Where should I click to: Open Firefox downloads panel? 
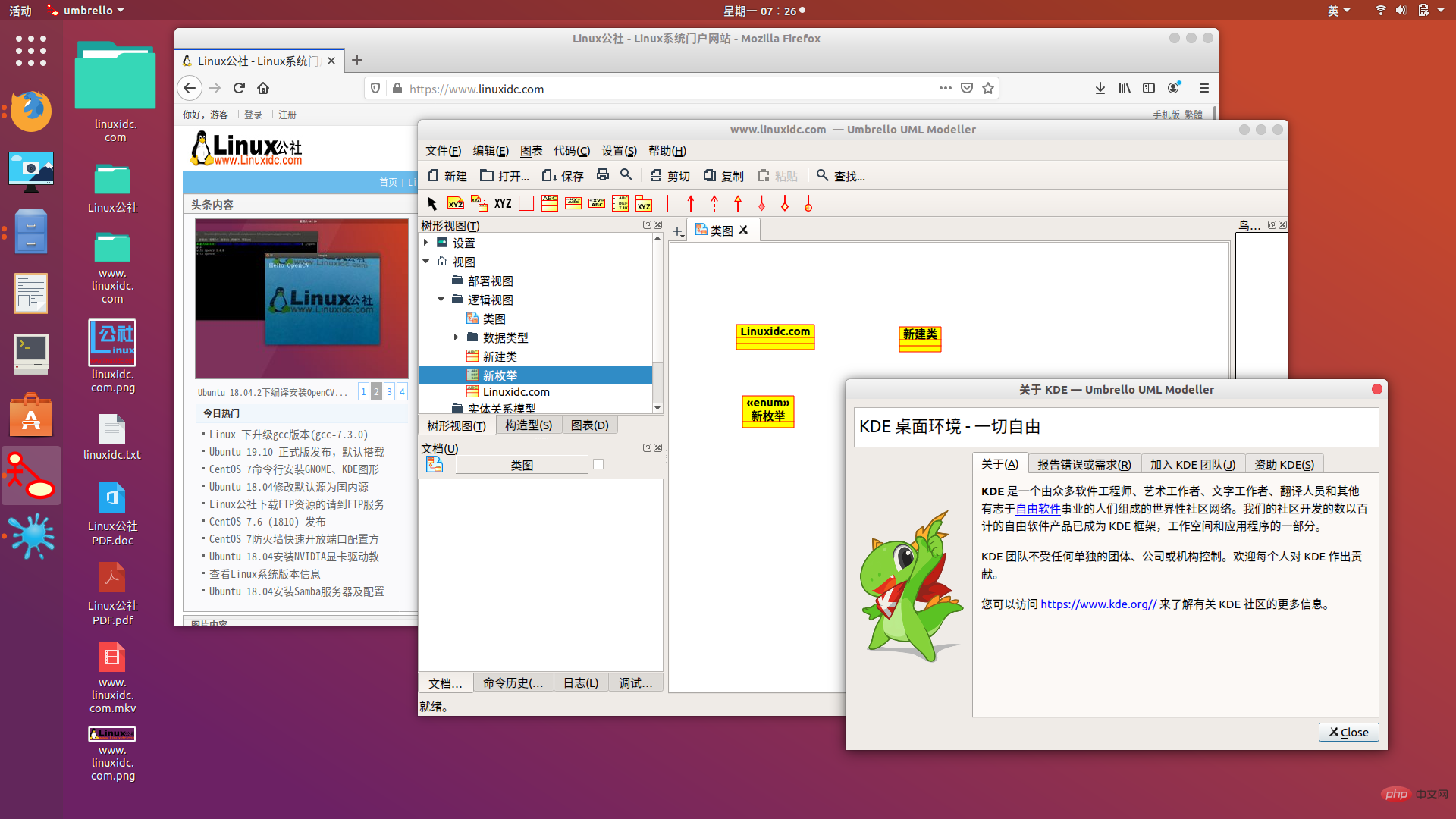[1100, 88]
